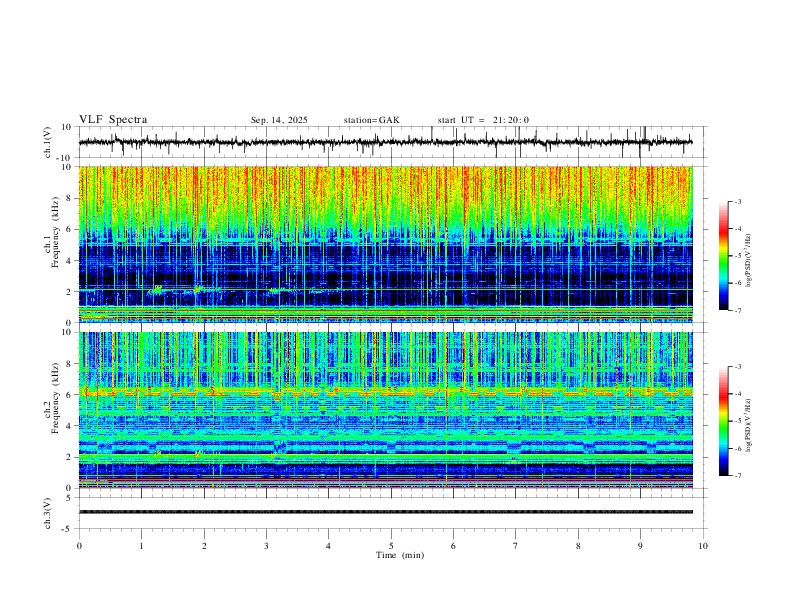Viewport: 792px width, 612px height.
Task: Click the 'start UT = 21:20:0' label
Action: coord(483,120)
